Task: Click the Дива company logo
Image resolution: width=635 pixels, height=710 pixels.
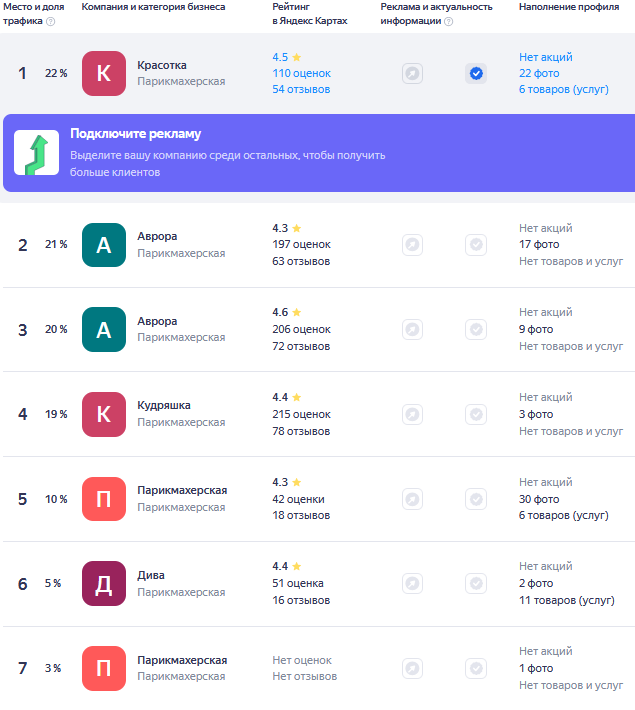Action: [x=104, y=584]
